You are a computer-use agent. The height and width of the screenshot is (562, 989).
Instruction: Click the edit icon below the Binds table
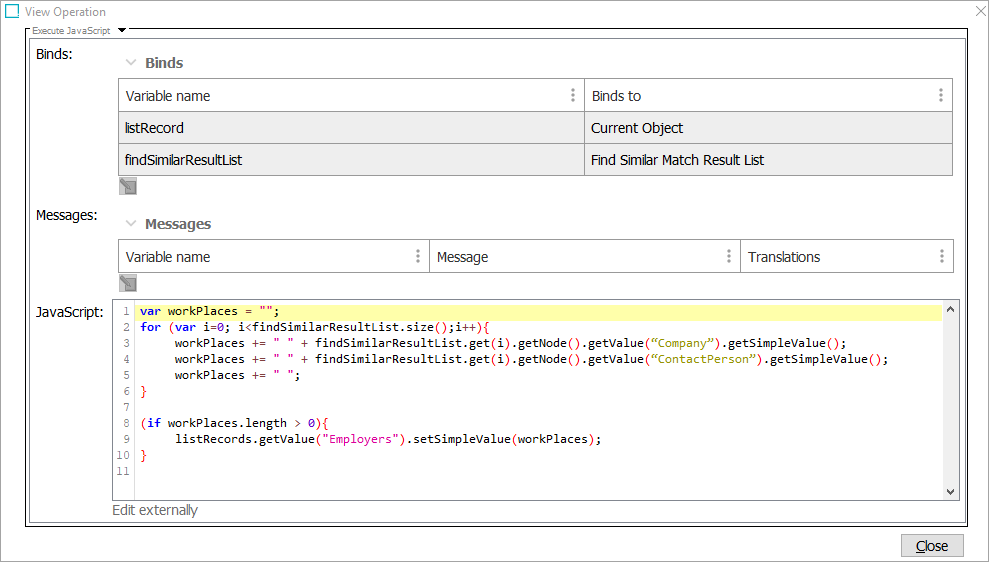(x=128, y=186)
